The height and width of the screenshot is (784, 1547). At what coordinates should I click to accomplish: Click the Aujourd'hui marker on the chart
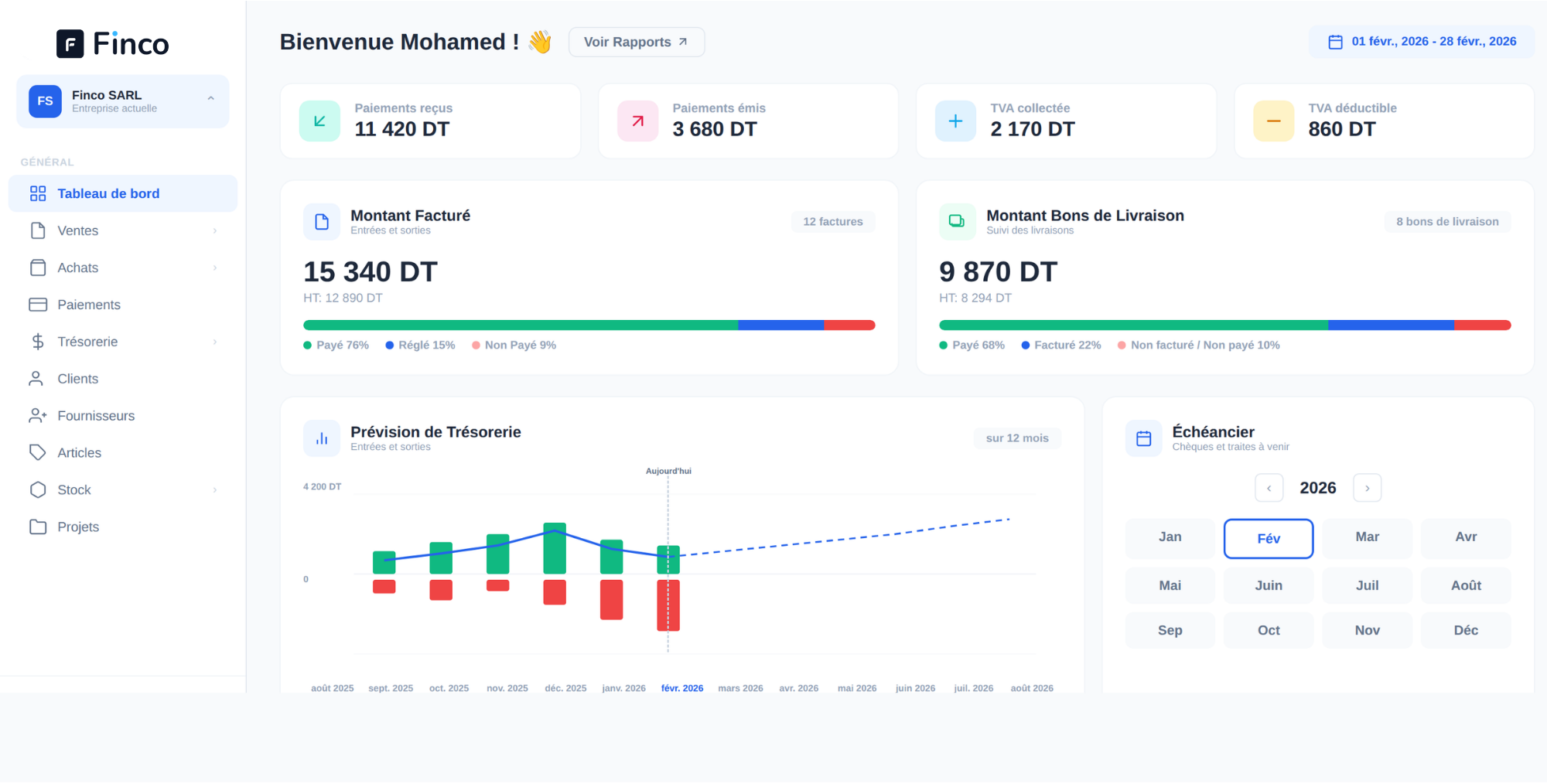coord(668,471)
